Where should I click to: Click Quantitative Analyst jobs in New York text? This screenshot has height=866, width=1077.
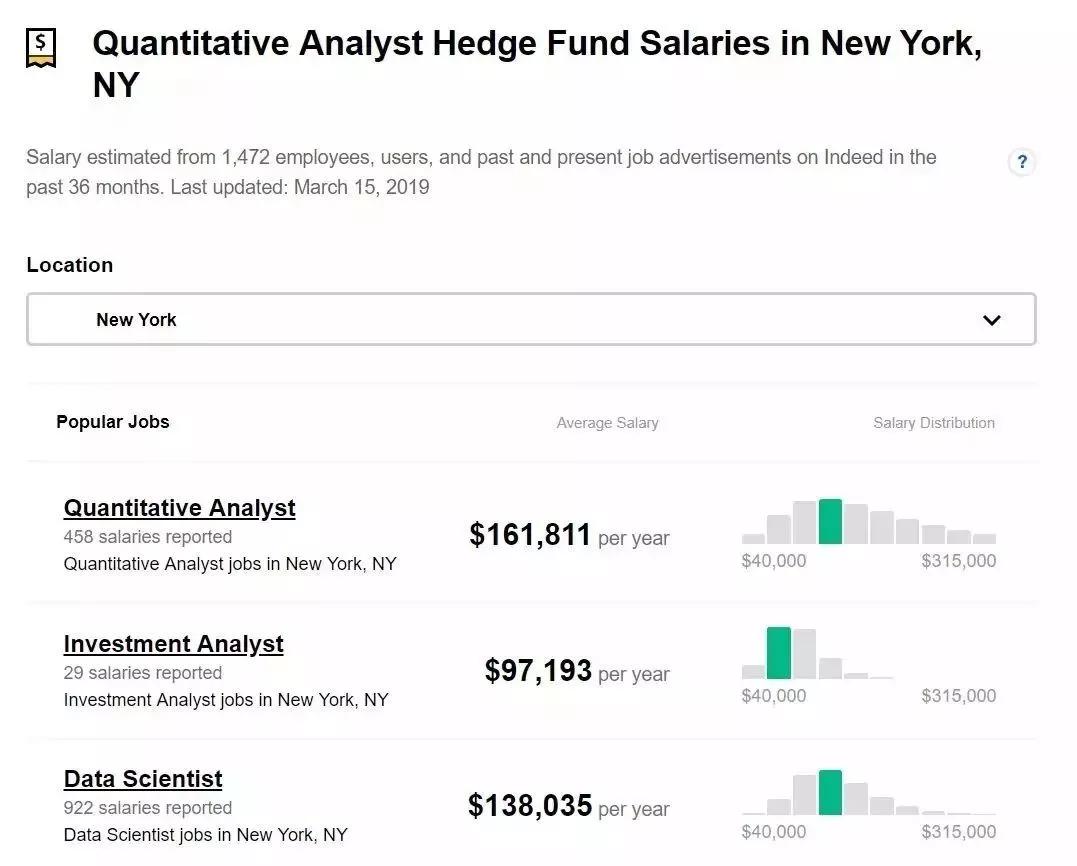[230, 564]
